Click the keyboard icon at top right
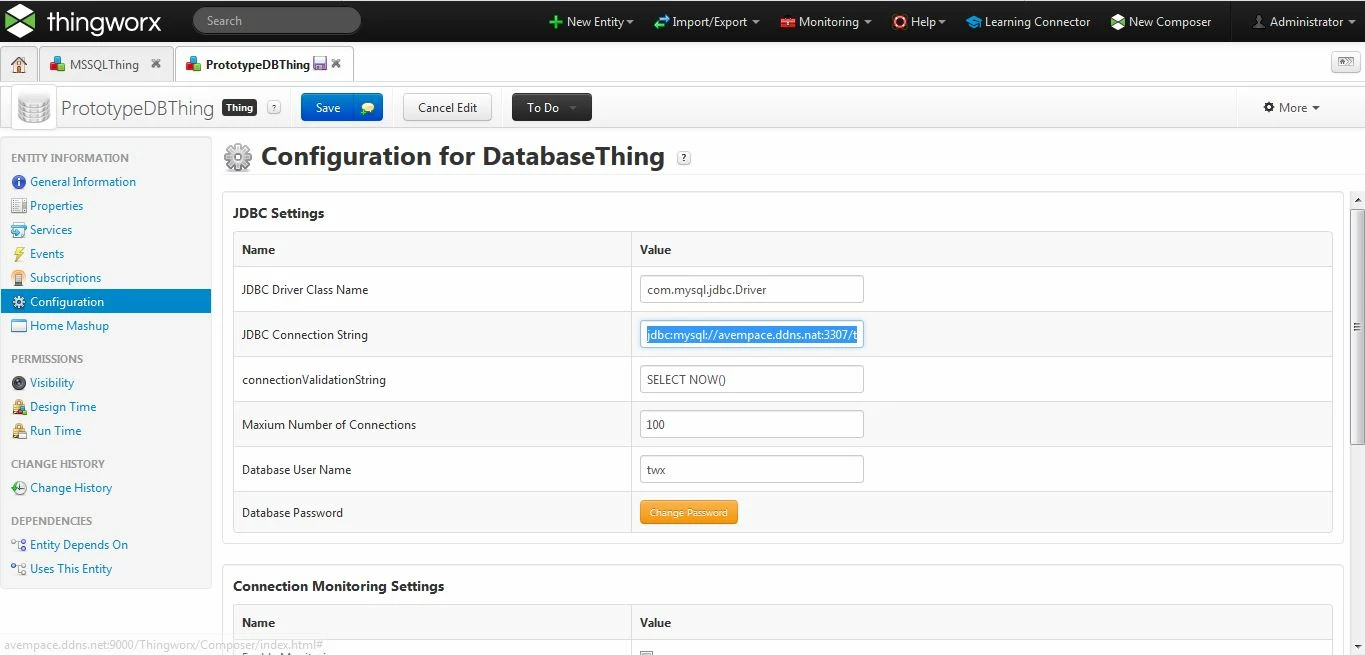 pos(1345,63)
